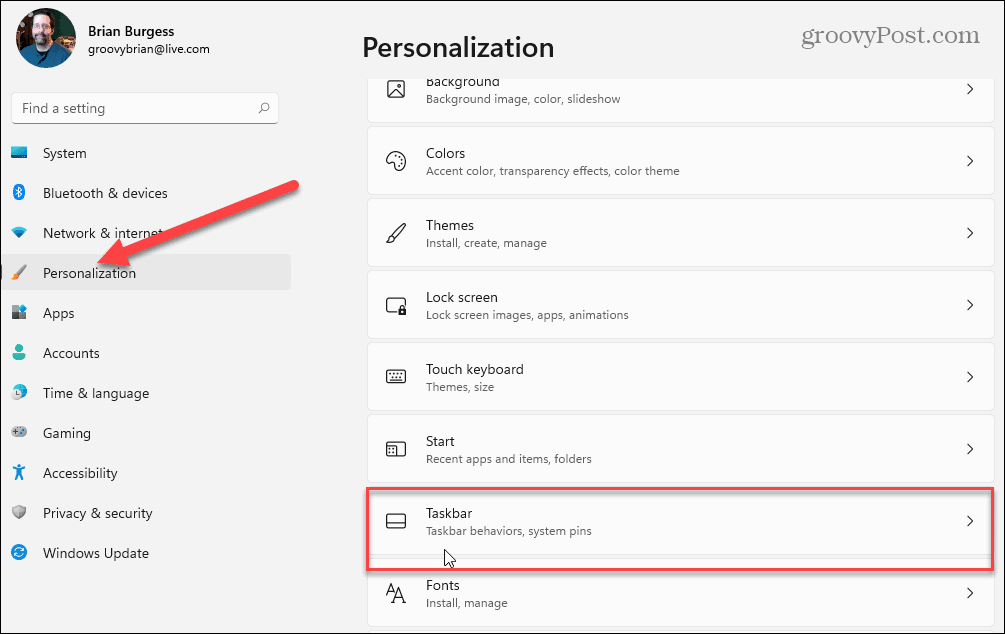Click the Taskbar icon
The height and width of the screenshot is (634, 1005).
pyautogui.click(x=396, y=521)
